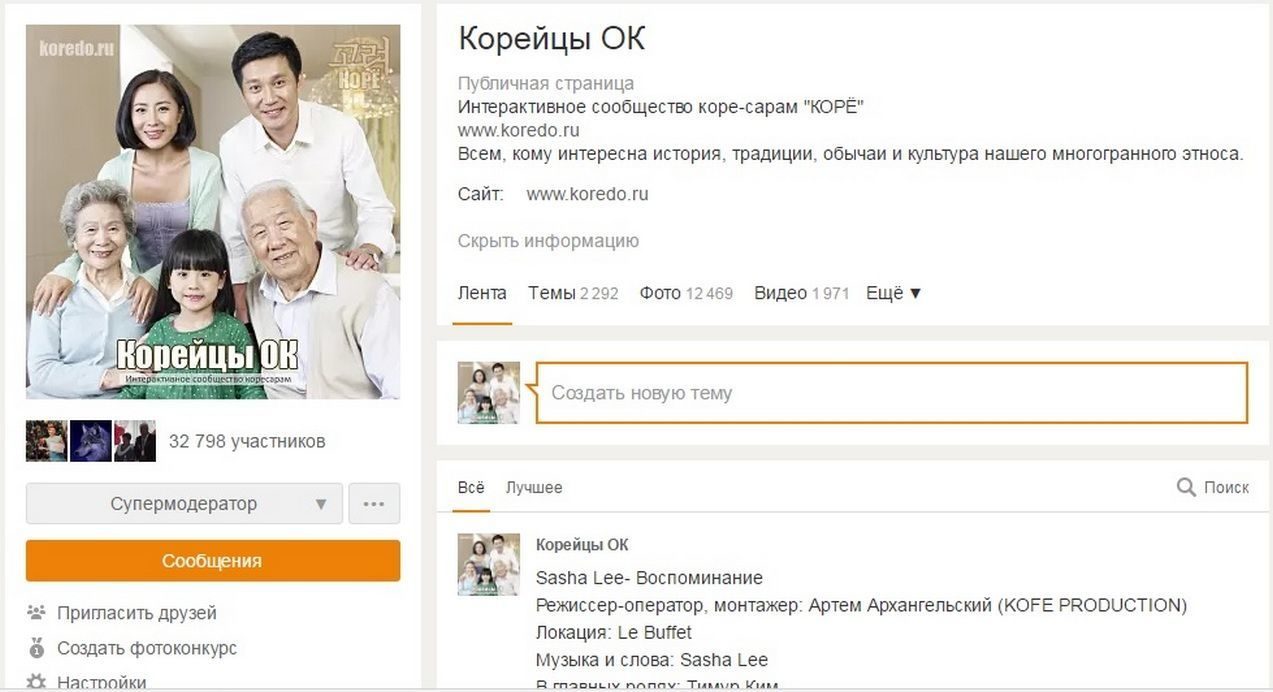Viewport: 1273px width, 692px height.
Task: Open the www.koredo.ru site link
Action: point(587,194)
